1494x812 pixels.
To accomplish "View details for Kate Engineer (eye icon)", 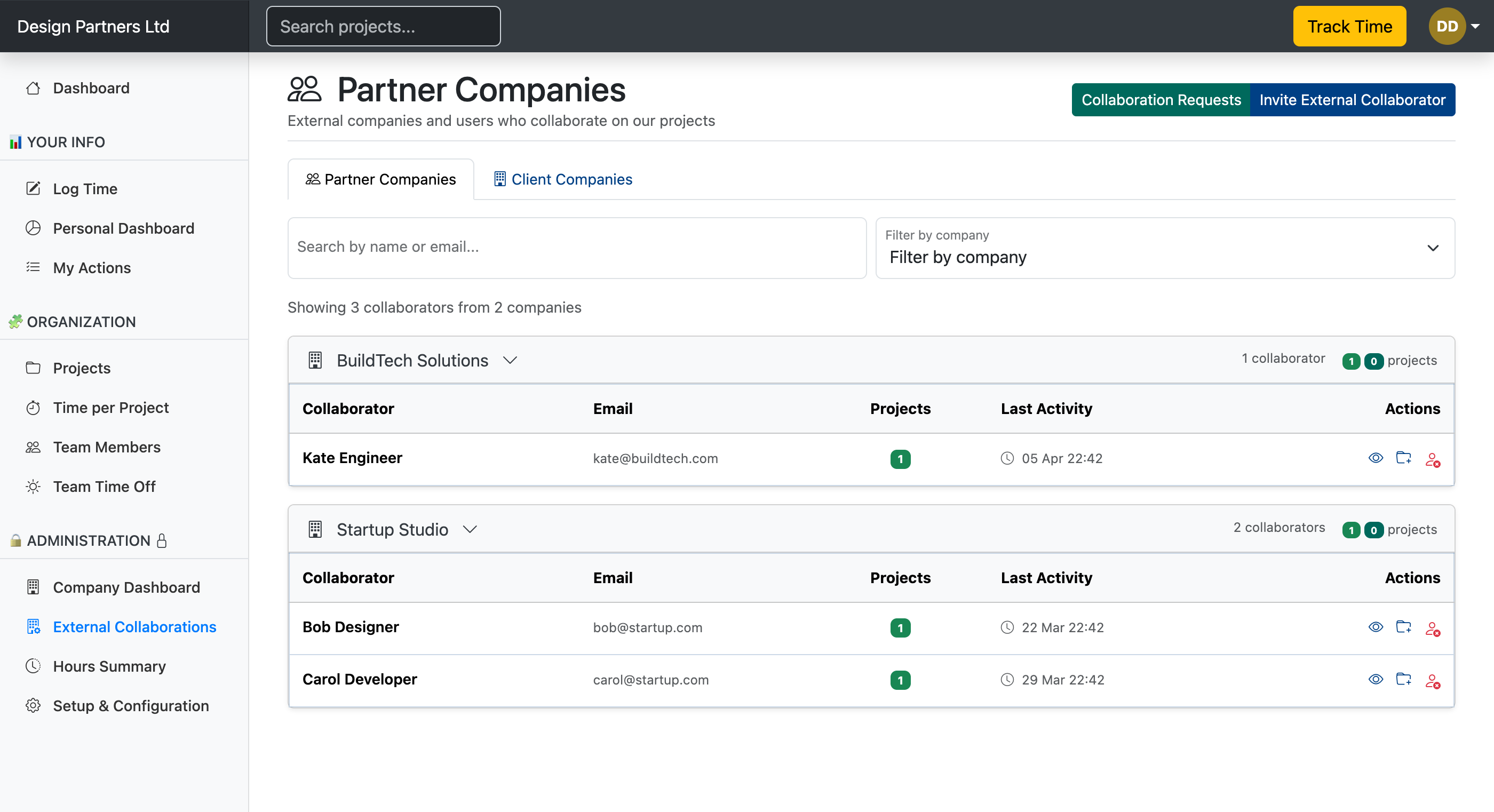I will point(1376,458).
